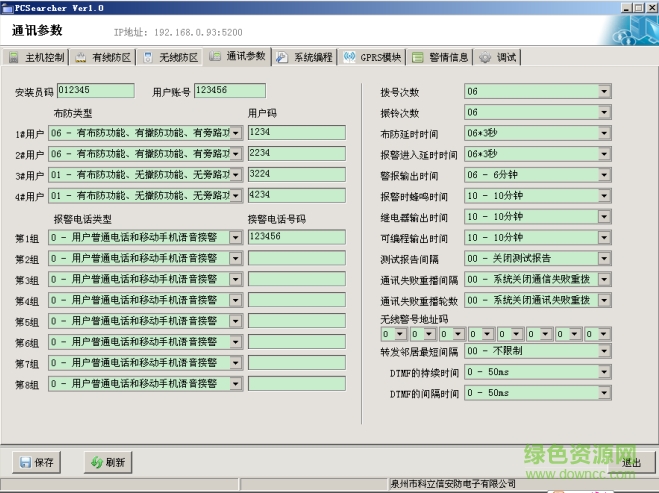Click the 警情信息 tab icon

pyautogui.click(x=417, y=57)
